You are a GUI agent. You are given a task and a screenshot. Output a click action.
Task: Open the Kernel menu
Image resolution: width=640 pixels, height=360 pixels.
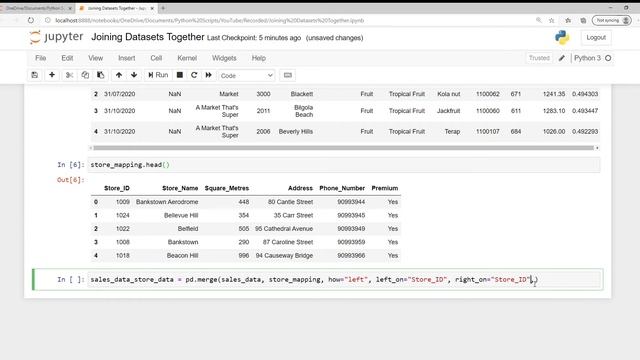coord(187,58)
